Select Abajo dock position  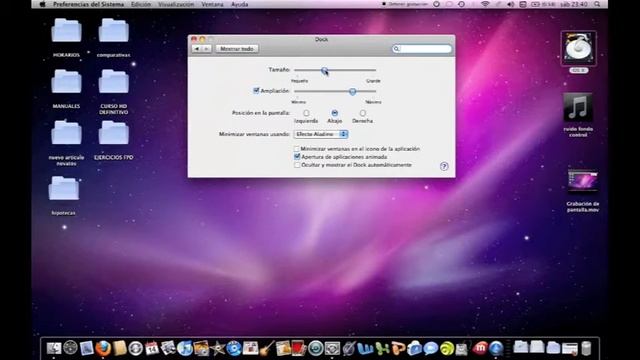(335, 113)
